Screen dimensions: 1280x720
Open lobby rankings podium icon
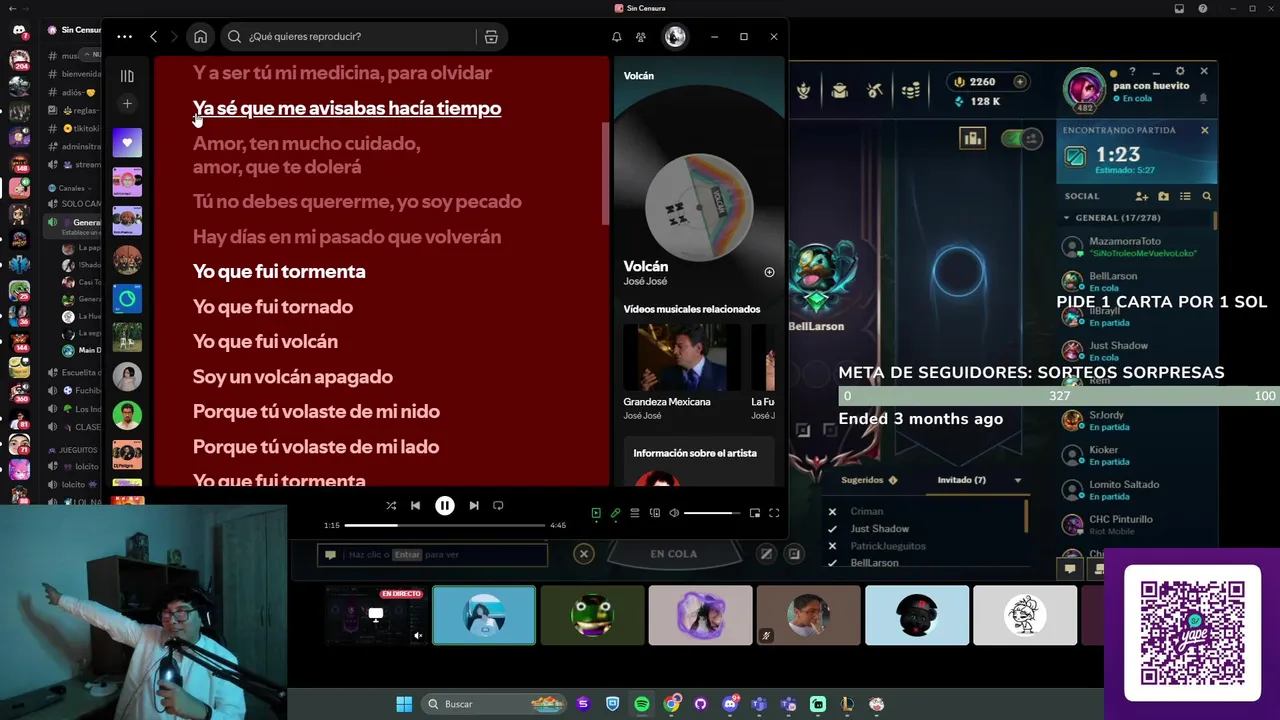(x=972, y=139)
